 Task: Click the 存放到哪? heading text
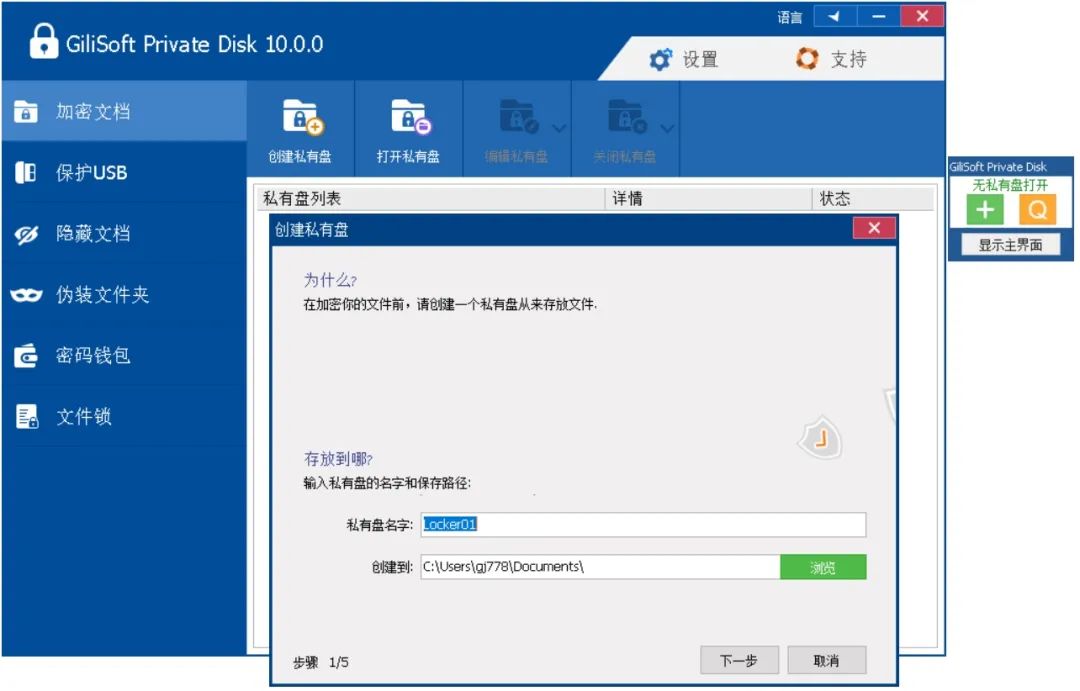coord(338,459)
